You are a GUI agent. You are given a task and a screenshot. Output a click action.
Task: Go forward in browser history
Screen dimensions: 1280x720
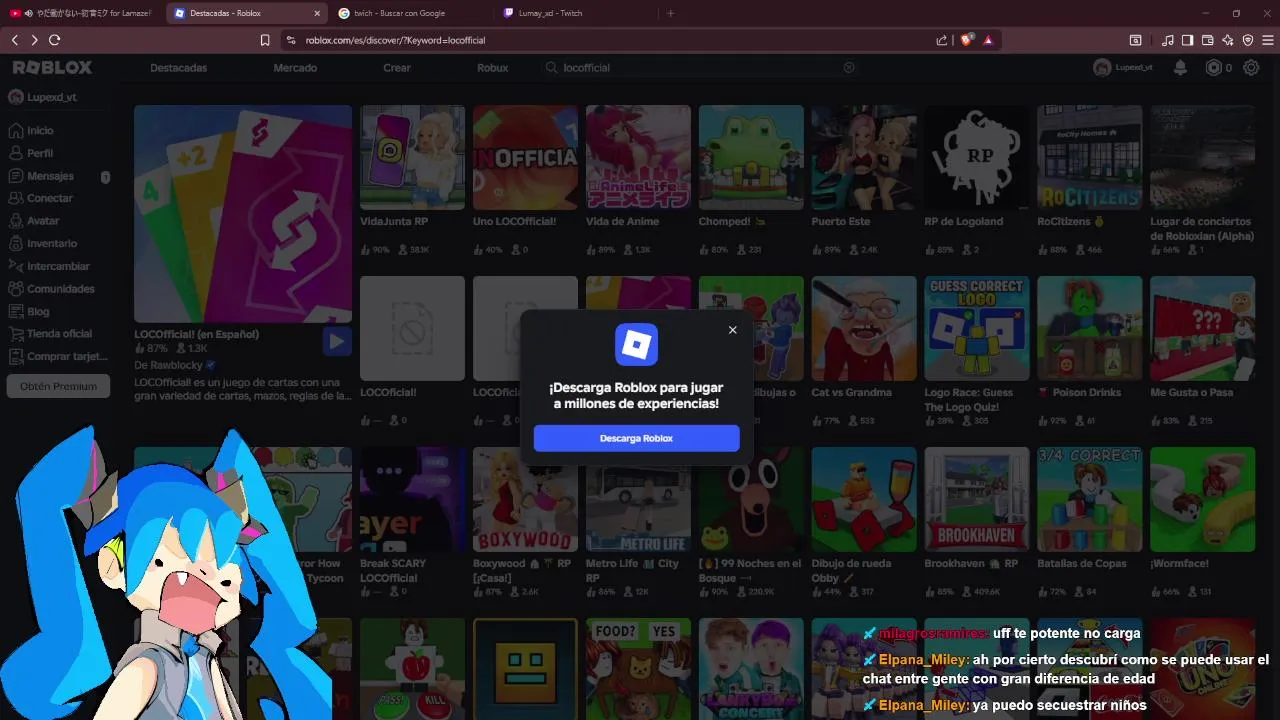pos(34,40)
